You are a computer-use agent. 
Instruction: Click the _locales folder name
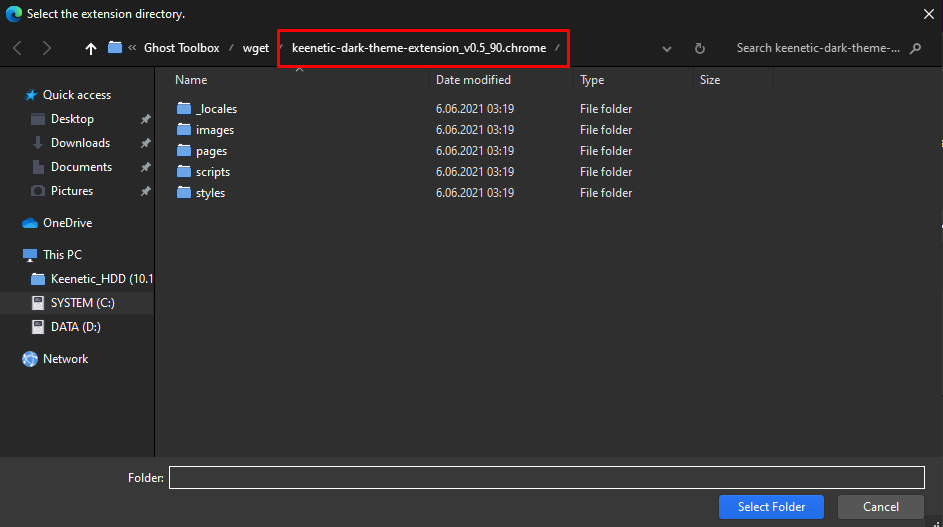tap(217, 109)
